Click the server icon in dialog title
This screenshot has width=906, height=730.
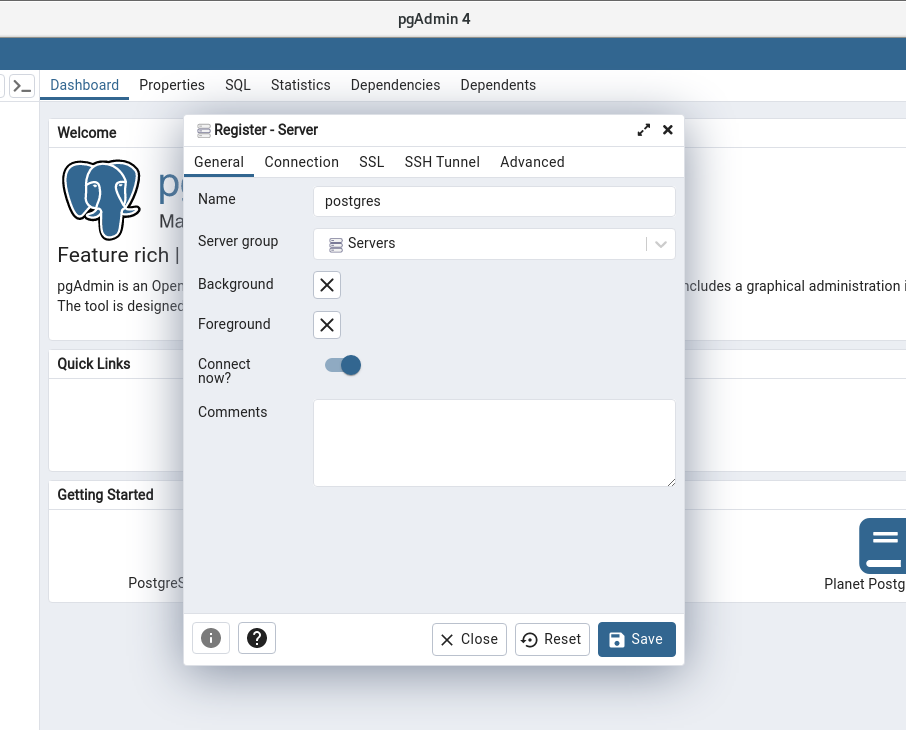[204, 130]
